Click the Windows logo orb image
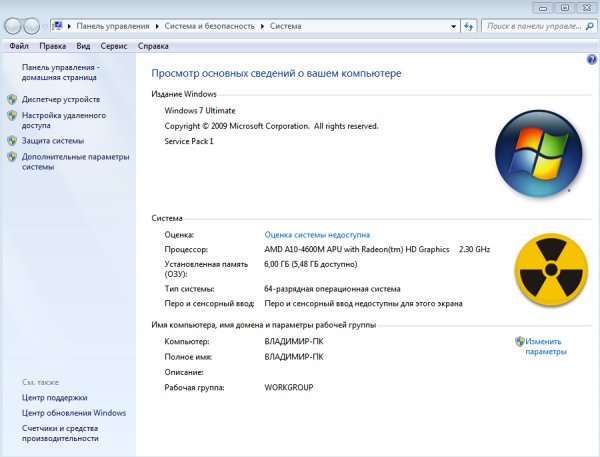Screen dimensions: 600x457 pyautogui.click(x=538, y=153)
